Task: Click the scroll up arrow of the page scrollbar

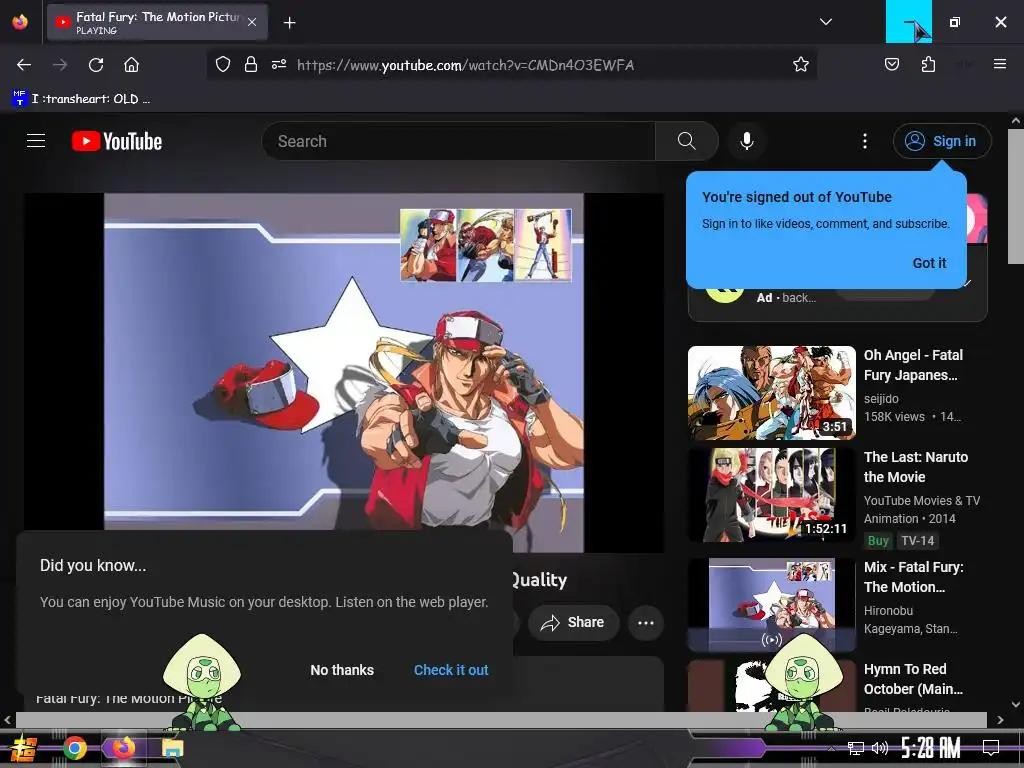Action: coord(1016,121)
